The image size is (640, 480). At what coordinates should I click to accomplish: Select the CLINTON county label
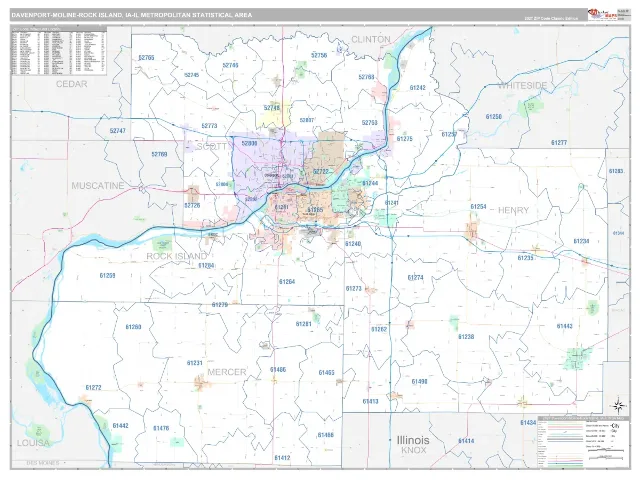pyautogui.click(x=371, y=40)
